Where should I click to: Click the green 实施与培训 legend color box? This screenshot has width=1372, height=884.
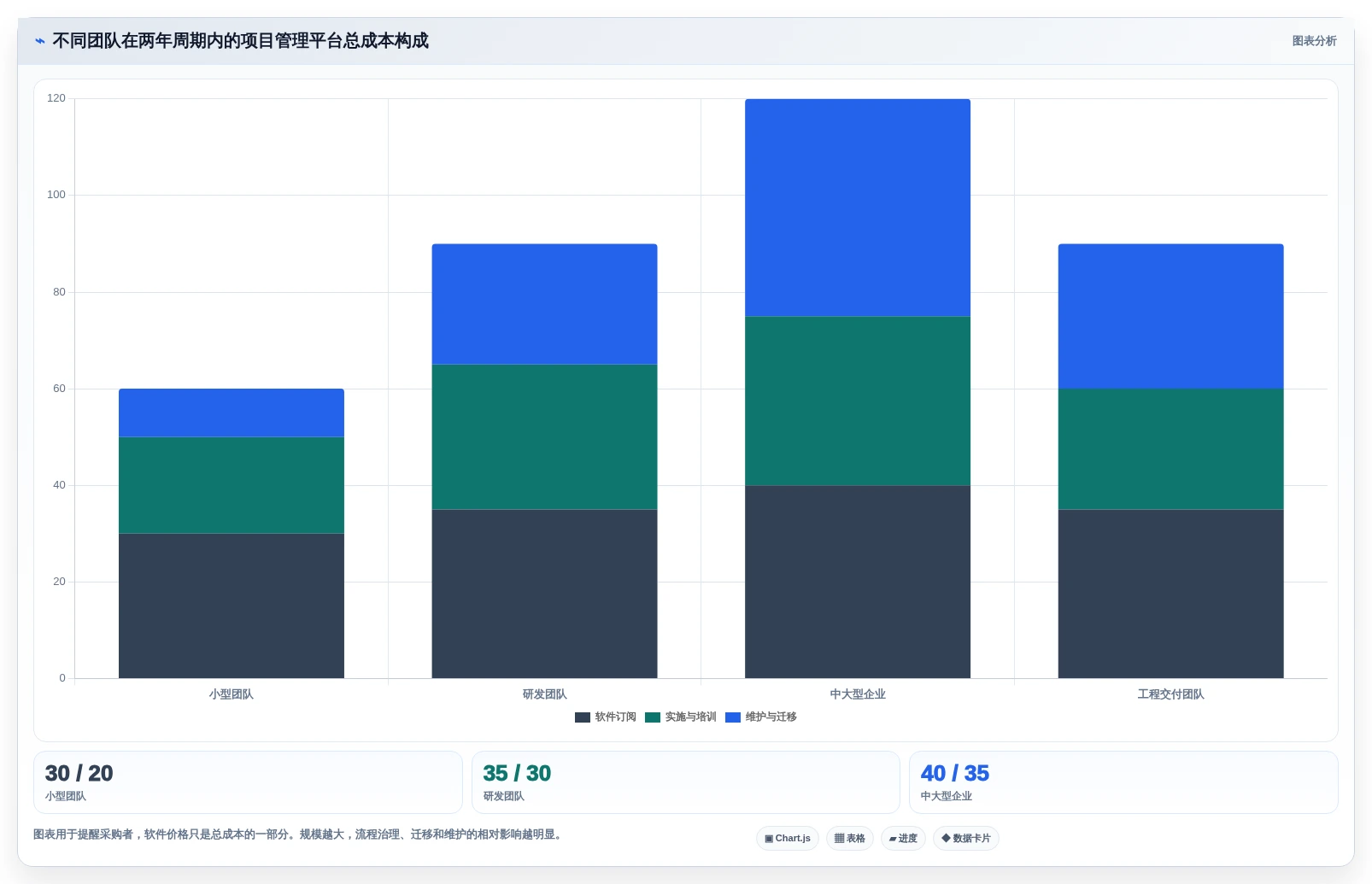click(653, 717)
